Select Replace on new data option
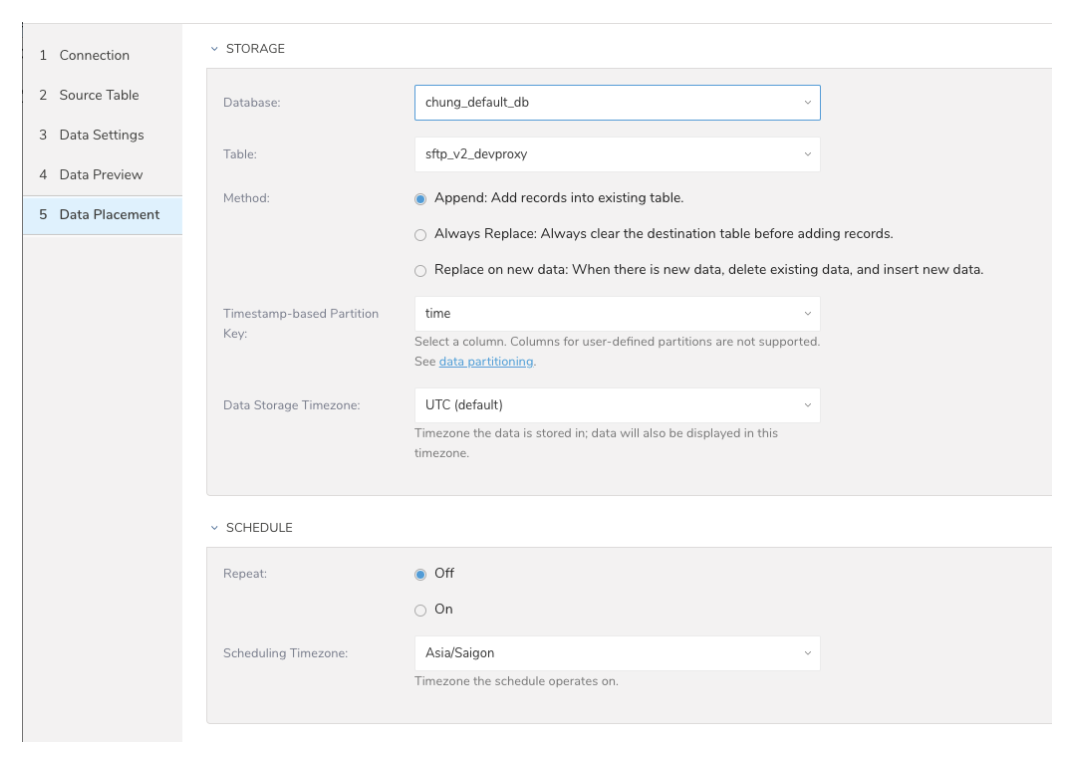Viewport: 1078px width, 758px height. [420, 271]
